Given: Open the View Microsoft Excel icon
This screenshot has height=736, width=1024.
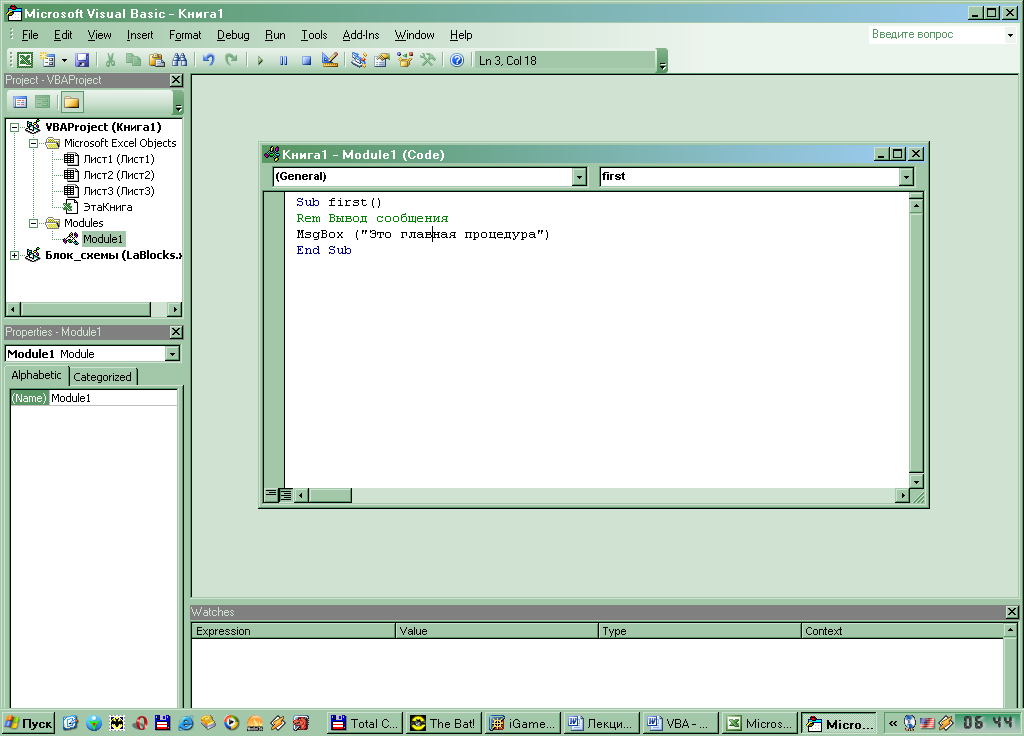Looking at the screenshot, I should click(25, 60).
